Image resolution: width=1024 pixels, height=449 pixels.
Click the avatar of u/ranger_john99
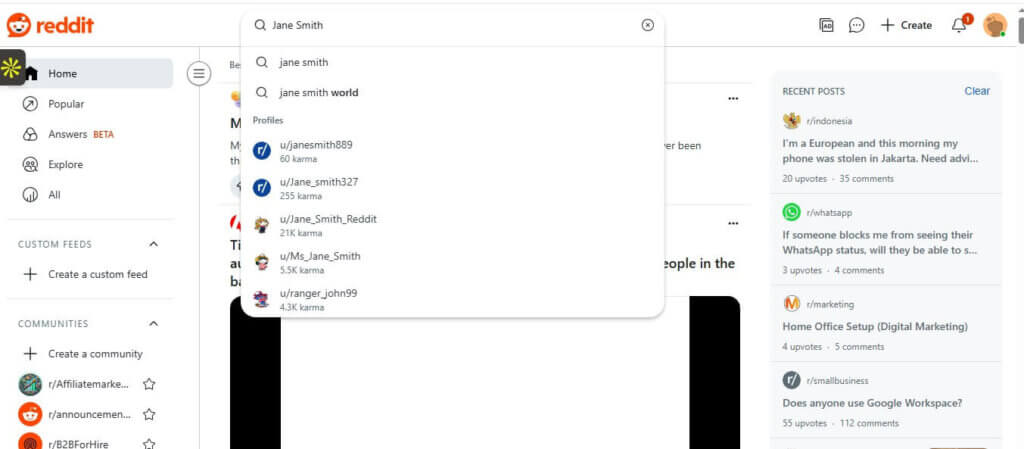262,300
